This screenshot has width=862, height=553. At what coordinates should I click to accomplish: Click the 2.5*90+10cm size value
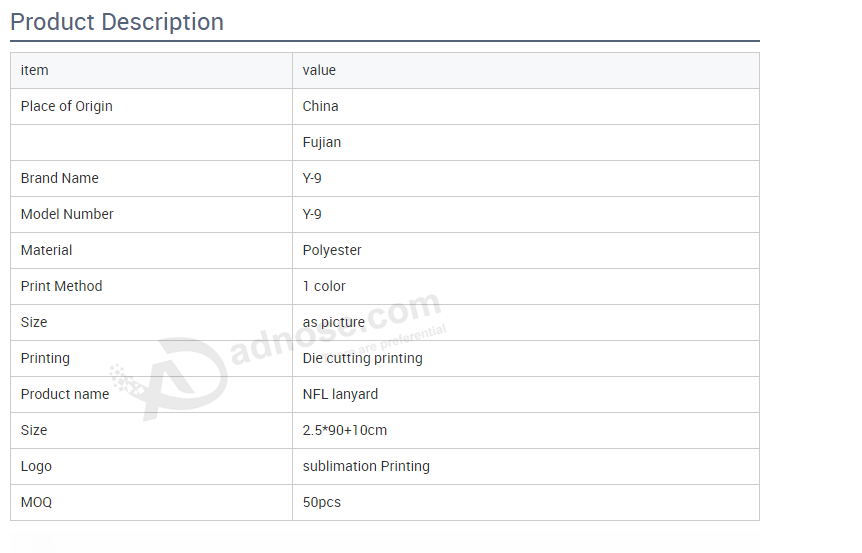coord(345,430)
